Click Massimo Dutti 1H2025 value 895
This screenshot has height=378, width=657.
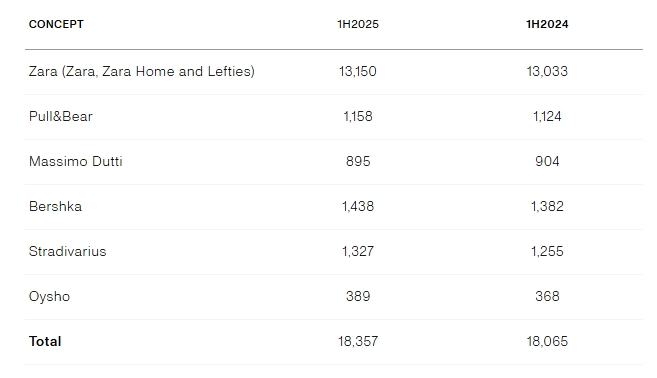pos(358,161)
